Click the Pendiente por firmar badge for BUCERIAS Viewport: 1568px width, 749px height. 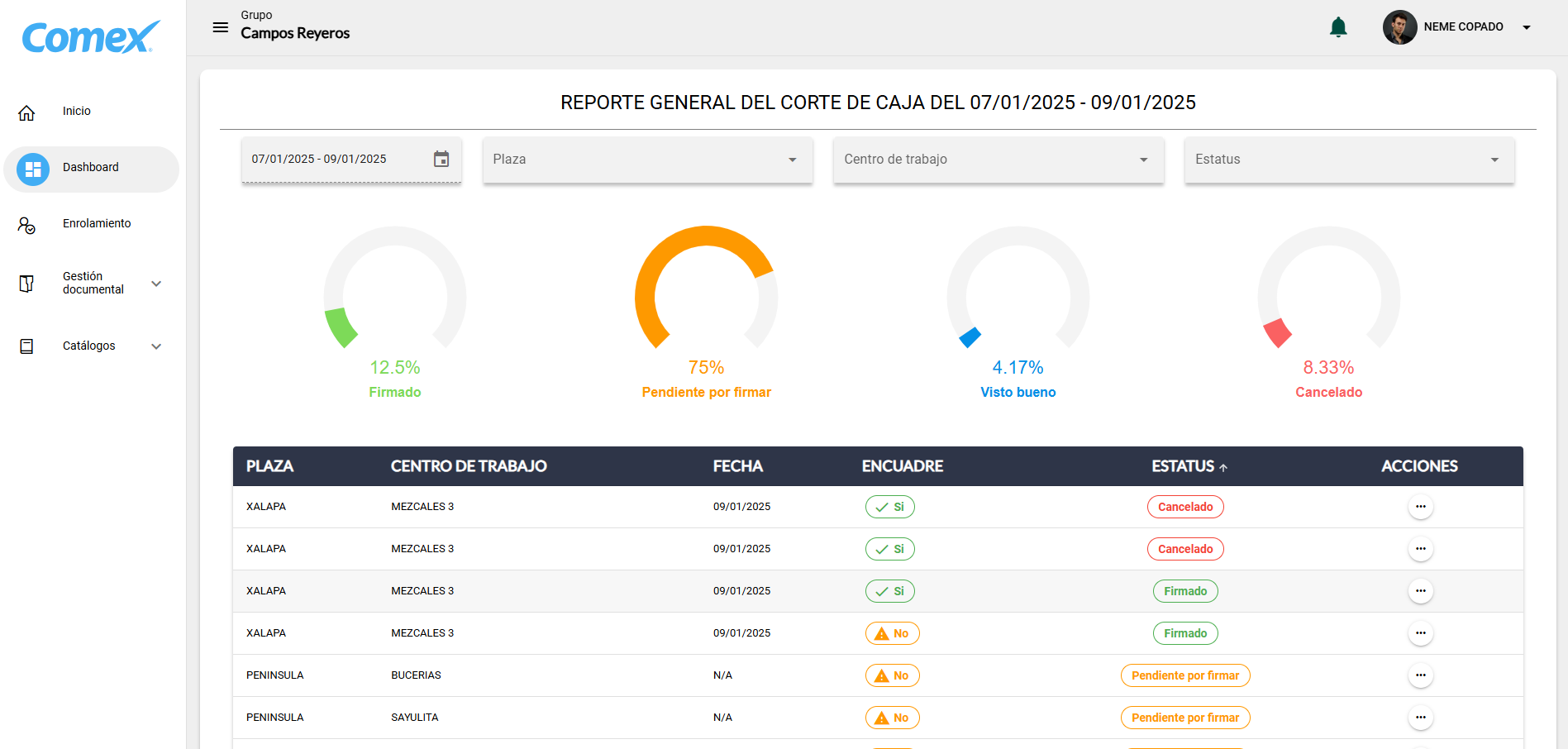(1184, 675)
